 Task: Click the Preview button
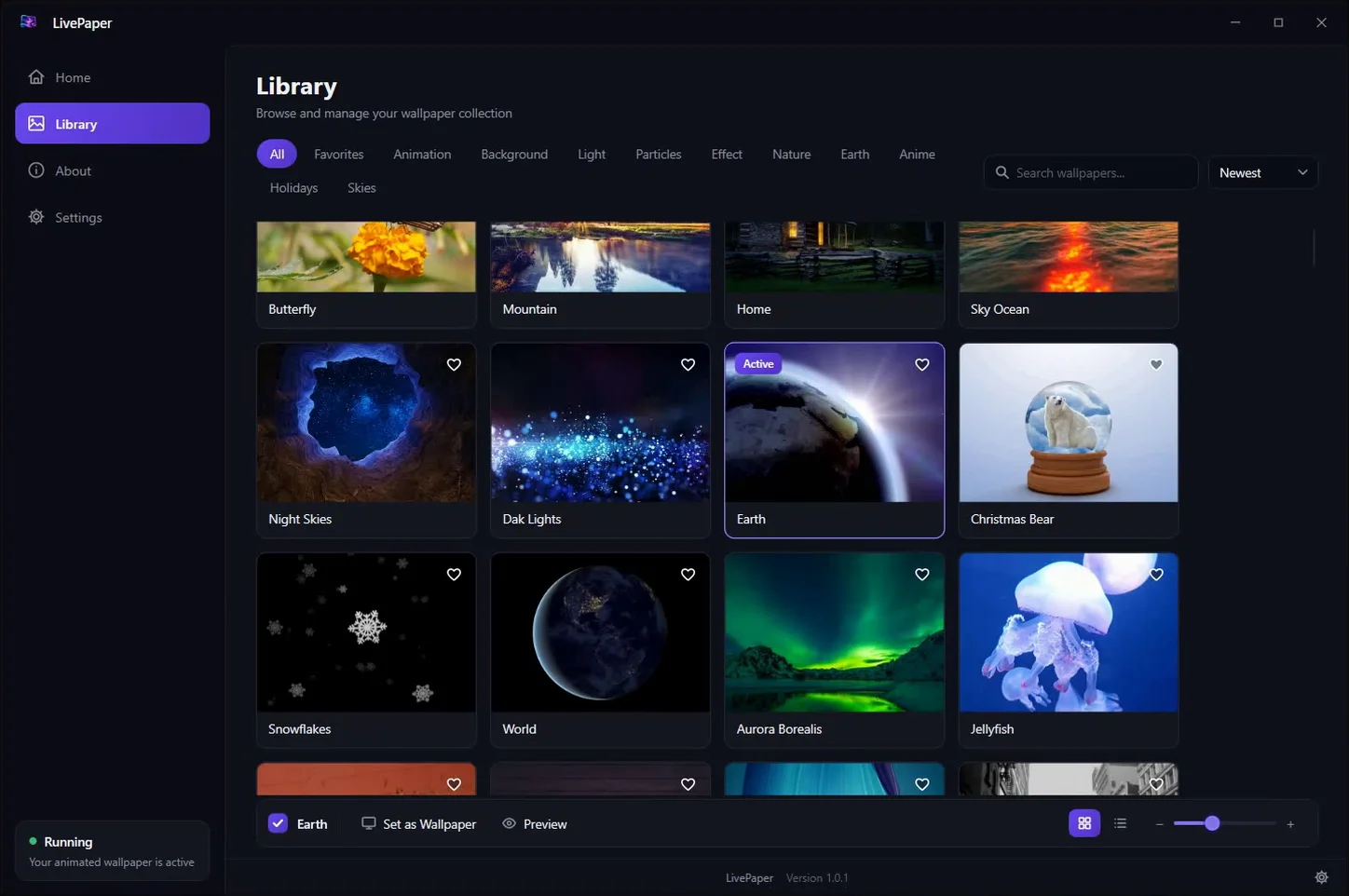click(x=535, y=823)
